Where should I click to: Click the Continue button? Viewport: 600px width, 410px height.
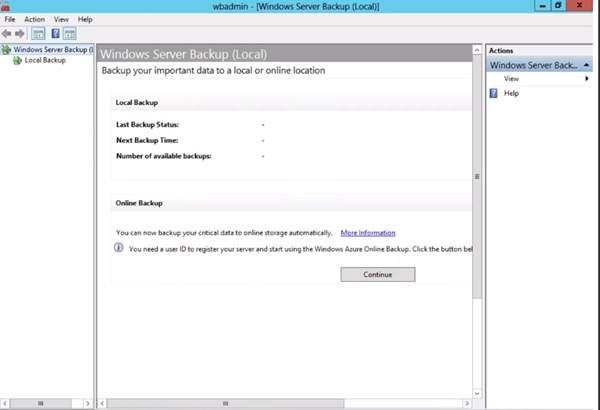point(378,274)
